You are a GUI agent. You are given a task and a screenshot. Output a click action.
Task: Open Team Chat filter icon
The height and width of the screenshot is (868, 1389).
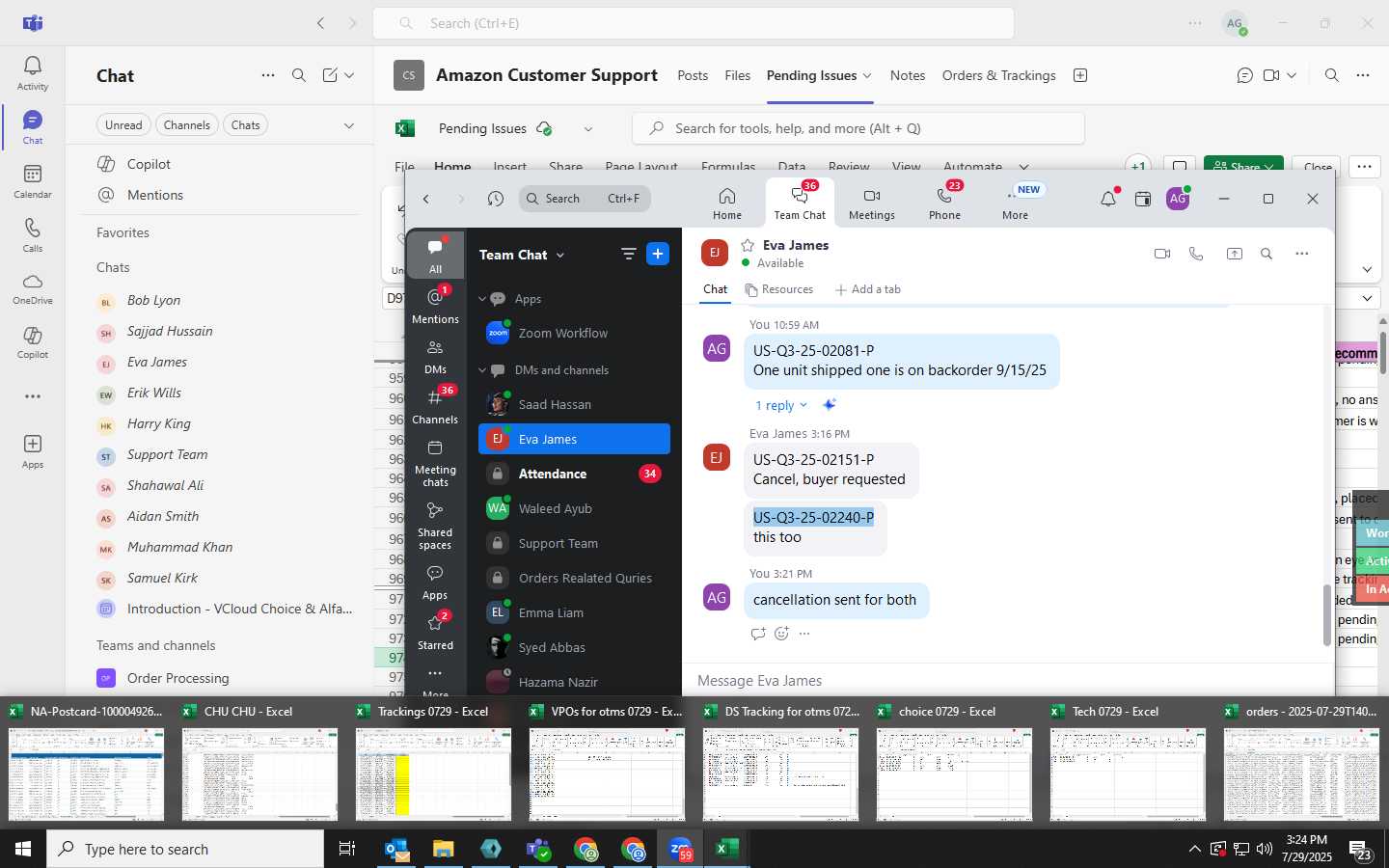click(628, 254)
